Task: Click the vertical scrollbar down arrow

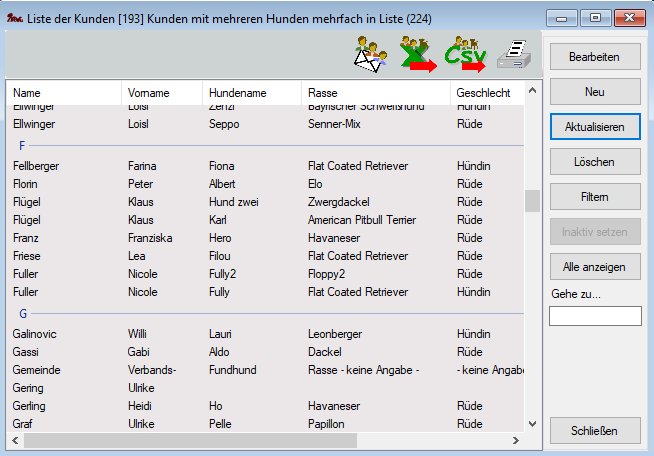Action: pyautogui.click(x=532, y=424)
